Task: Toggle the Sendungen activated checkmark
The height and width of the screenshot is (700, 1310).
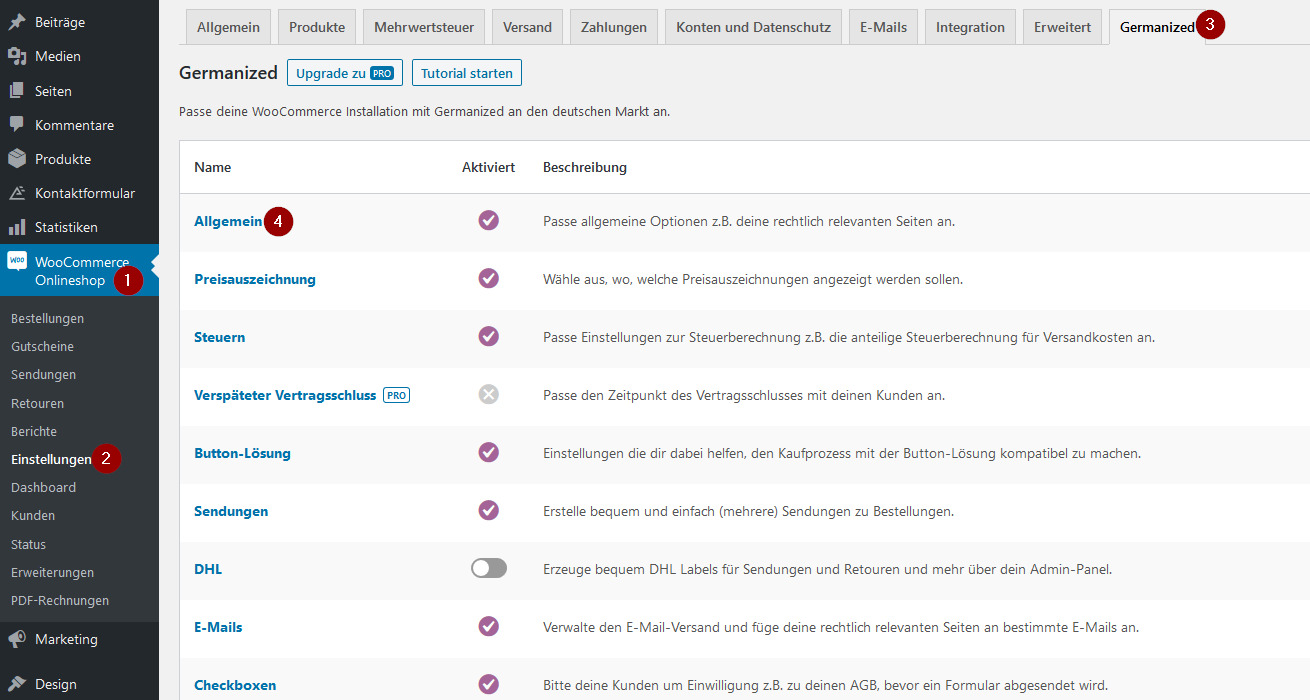Action: click(489, 511)
